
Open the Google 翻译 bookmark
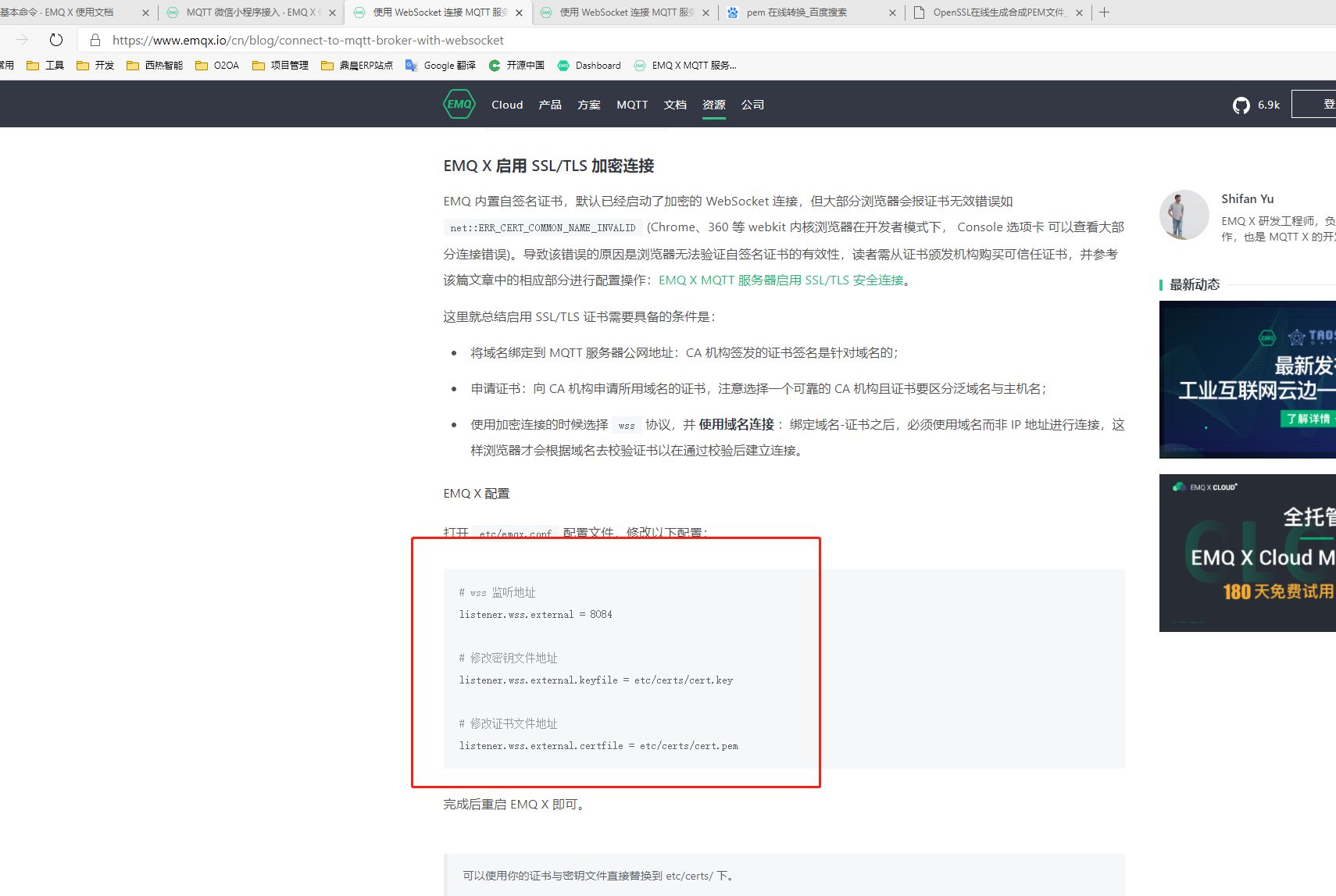tap(441, 66)
